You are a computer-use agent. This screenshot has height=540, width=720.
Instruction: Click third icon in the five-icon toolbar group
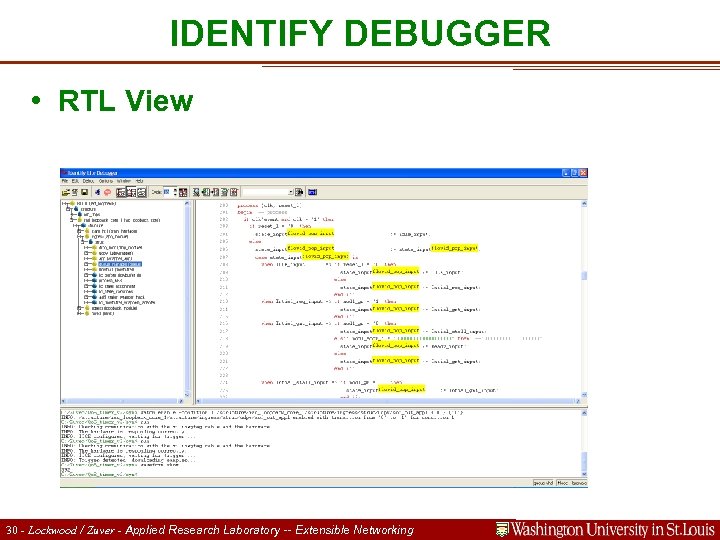point(215,192)
